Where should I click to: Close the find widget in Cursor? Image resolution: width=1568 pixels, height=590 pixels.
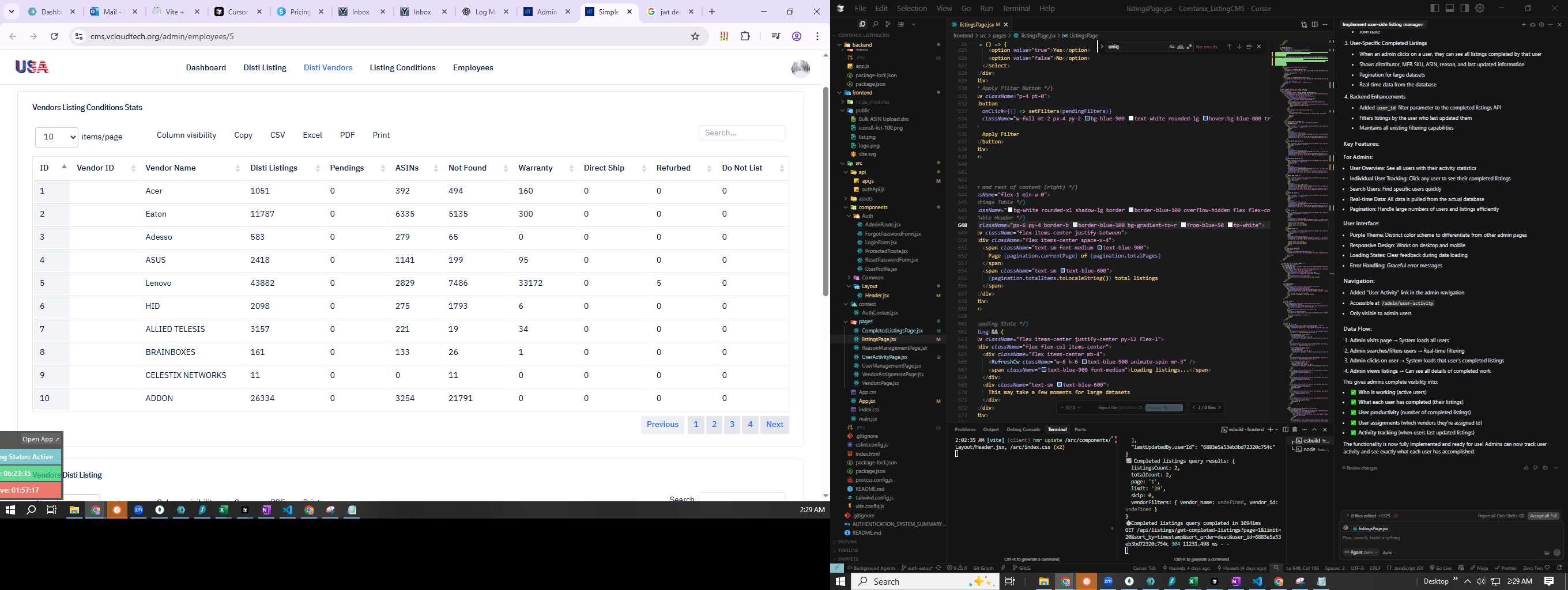(x=1259, y=46)
